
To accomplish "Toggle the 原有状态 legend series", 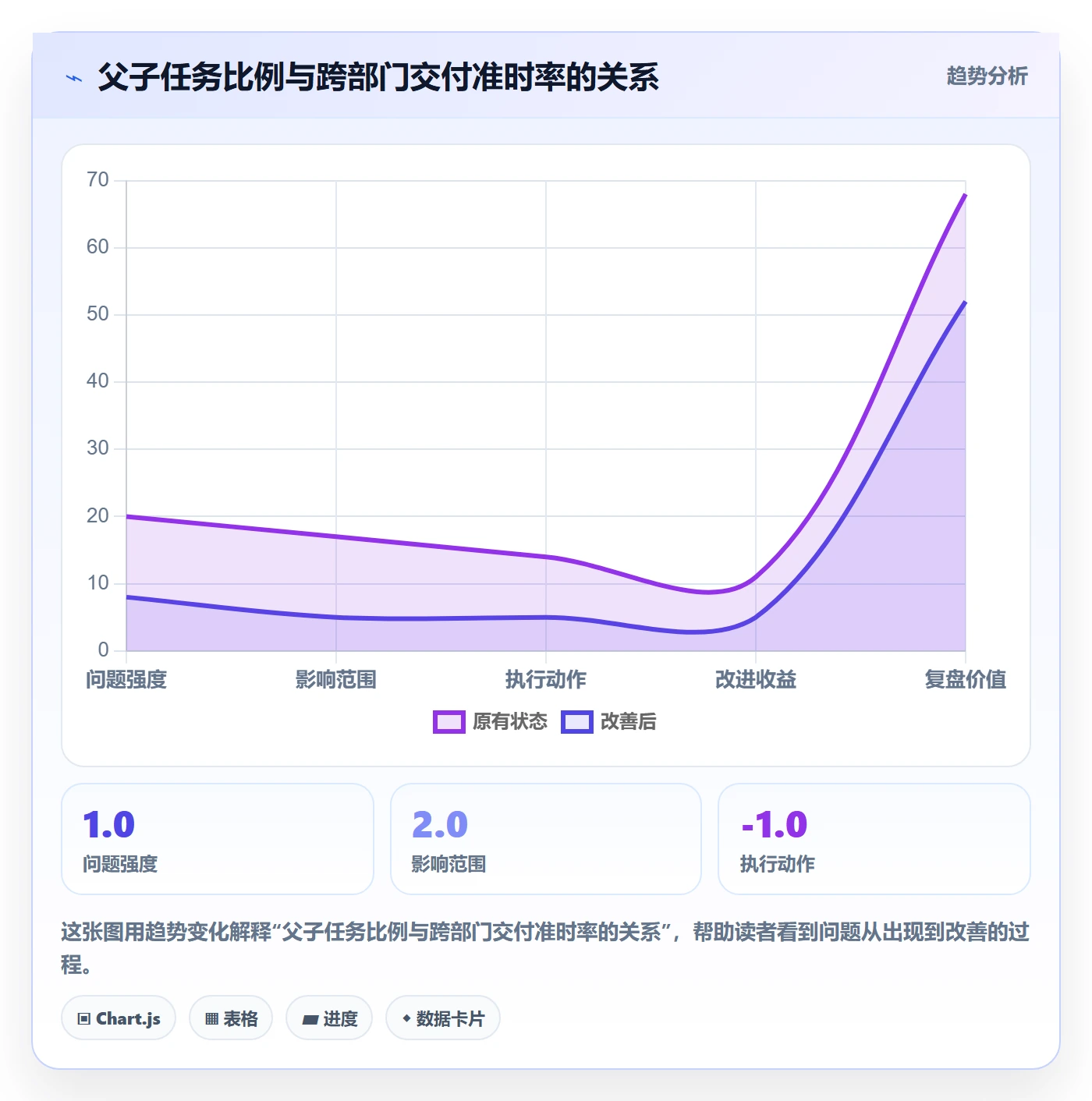I will click(x=490, y=721).
